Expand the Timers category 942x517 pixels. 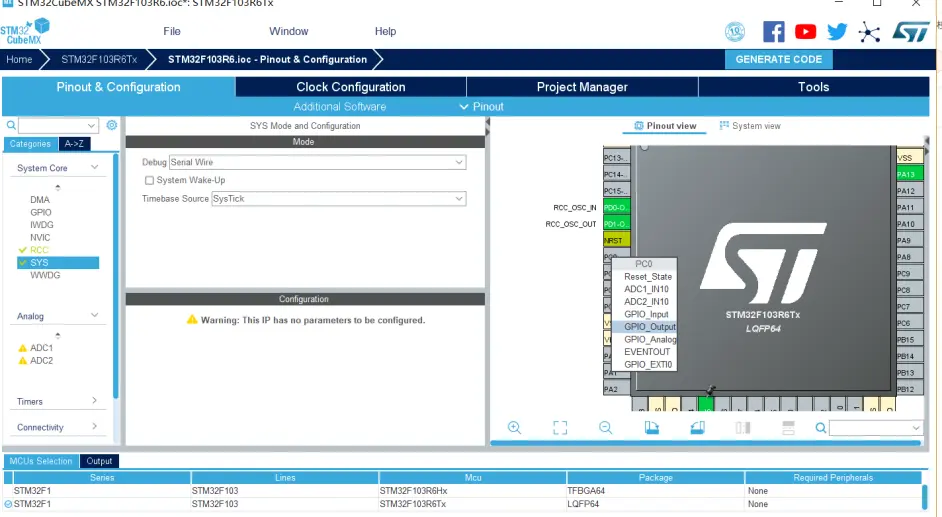(x=94, y=401)
